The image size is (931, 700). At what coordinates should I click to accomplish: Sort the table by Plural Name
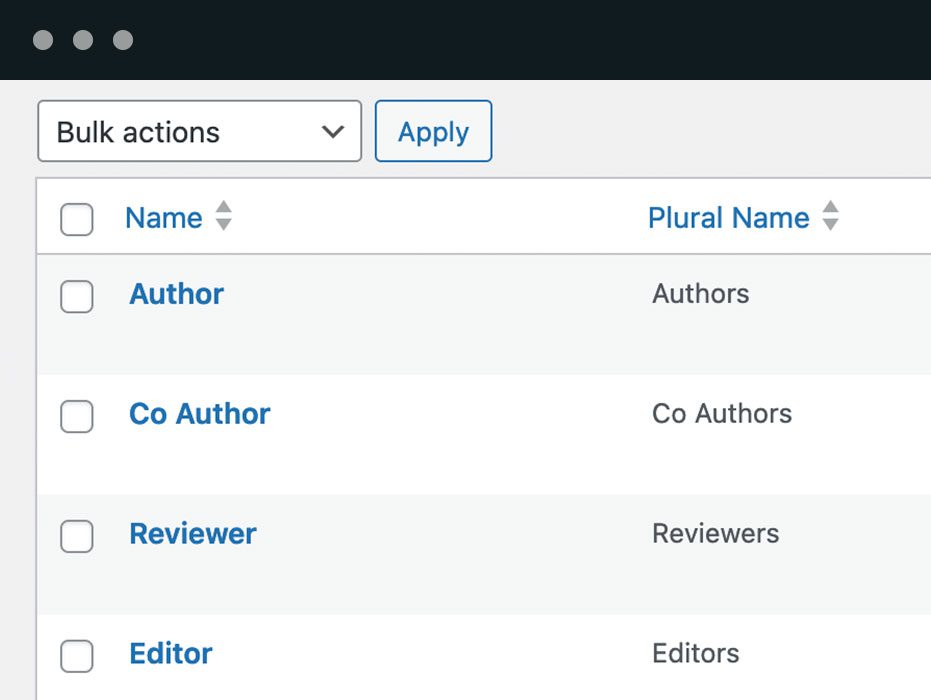click(x=729, y=217)
